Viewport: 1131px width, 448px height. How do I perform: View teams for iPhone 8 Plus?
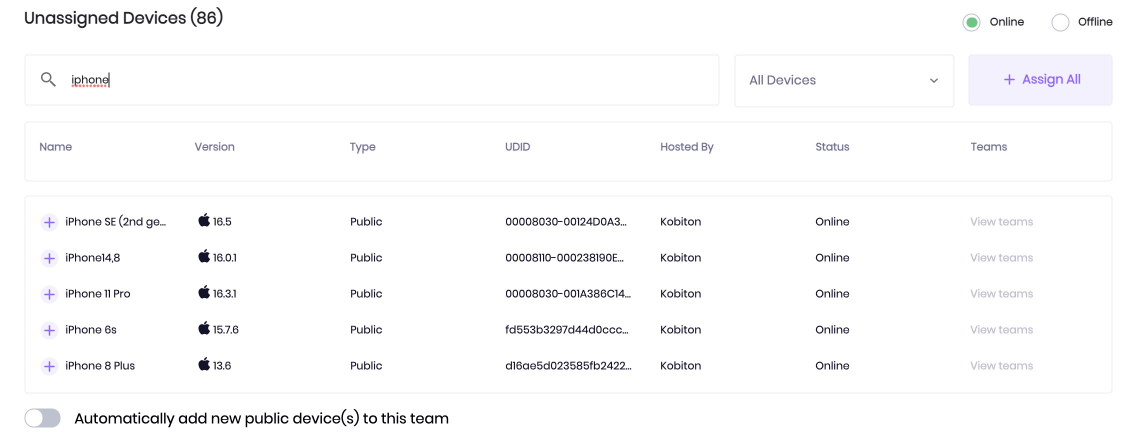tap(1001, 366)
